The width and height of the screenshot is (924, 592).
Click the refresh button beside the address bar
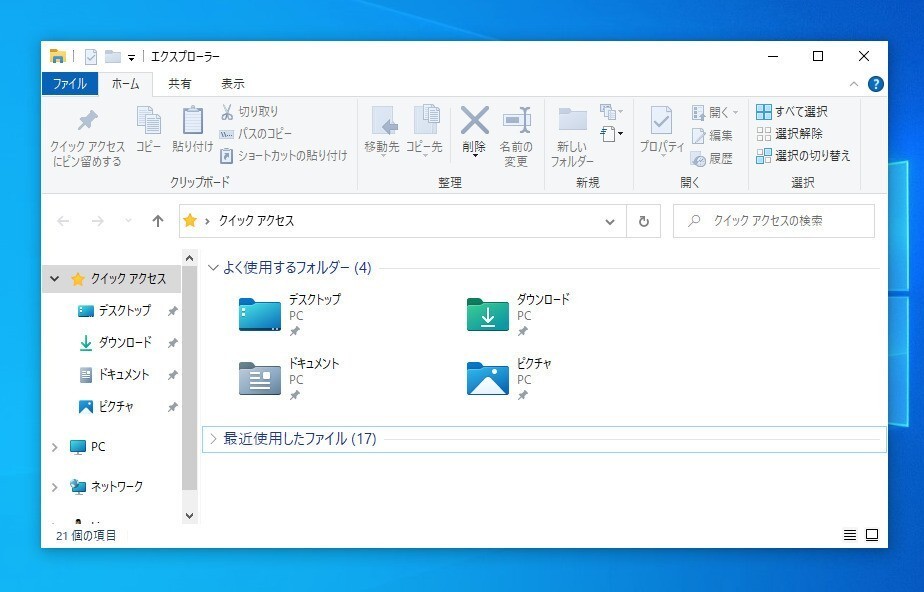coord(644,221)
